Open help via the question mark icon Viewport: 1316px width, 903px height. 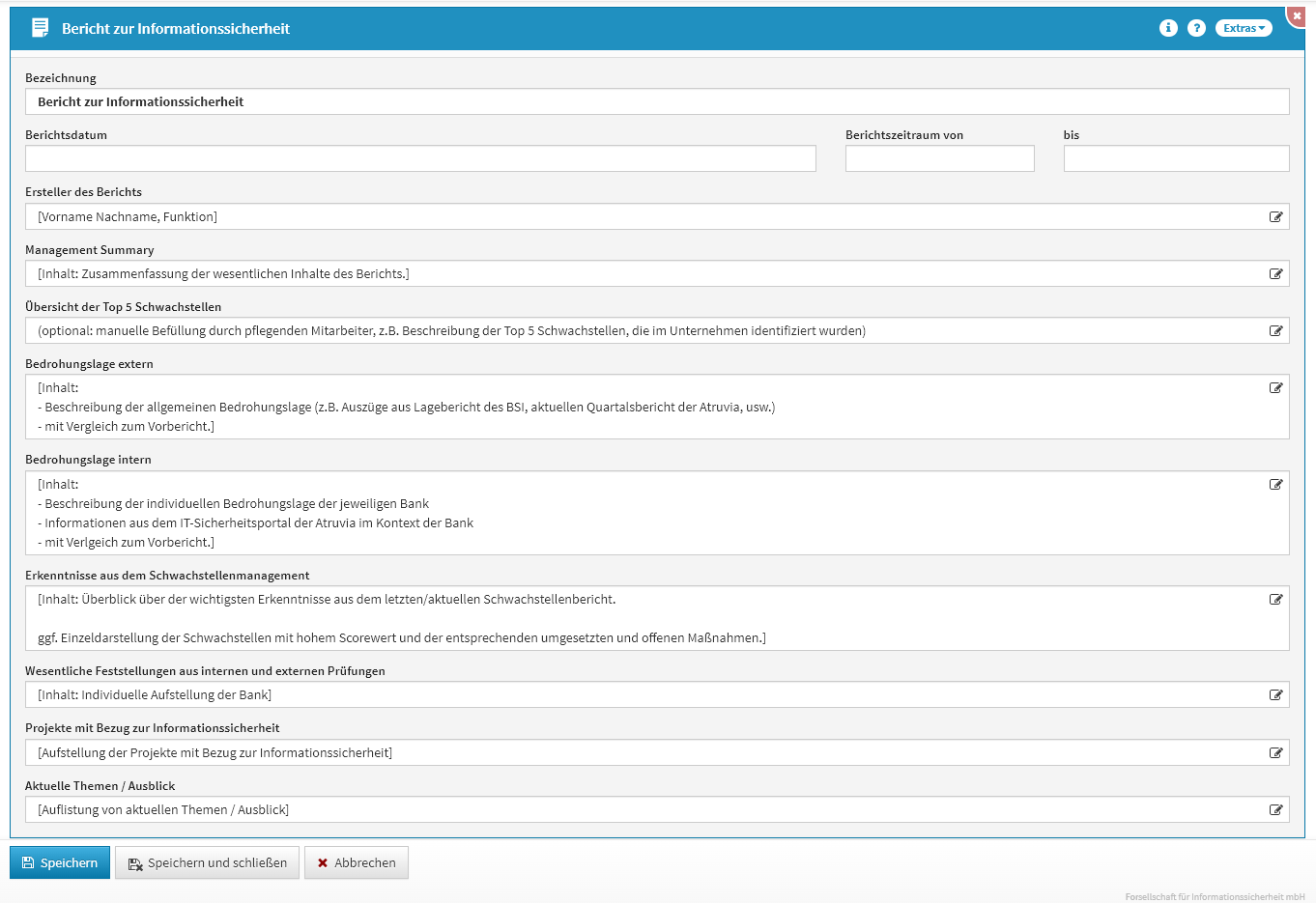1196,28
